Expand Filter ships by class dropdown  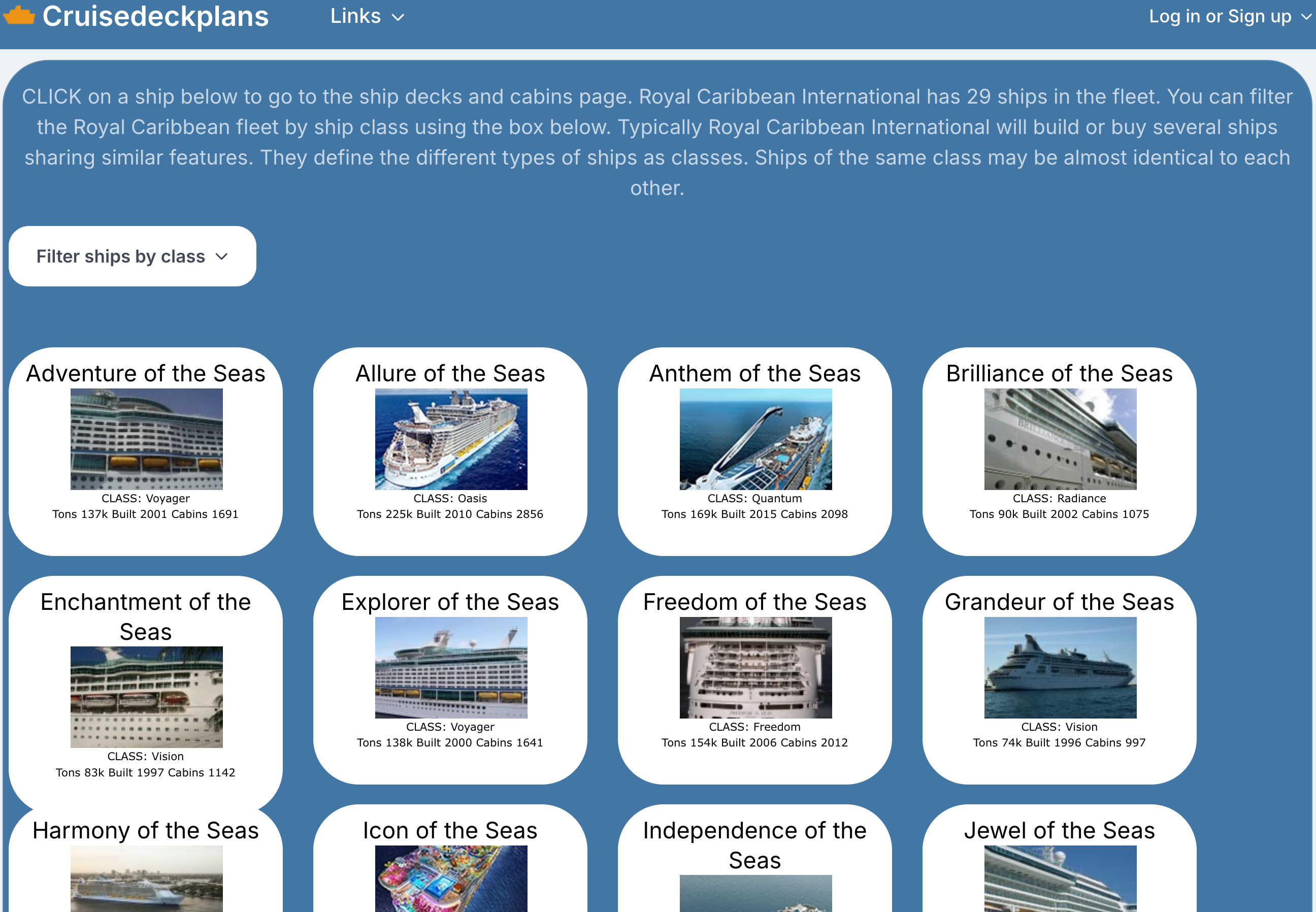point(132,256)
